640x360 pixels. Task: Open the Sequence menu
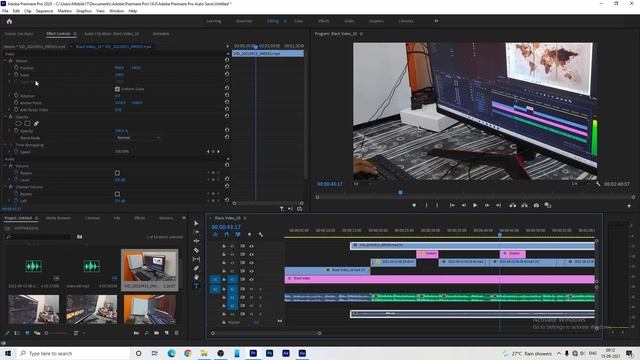click(44, 11)
